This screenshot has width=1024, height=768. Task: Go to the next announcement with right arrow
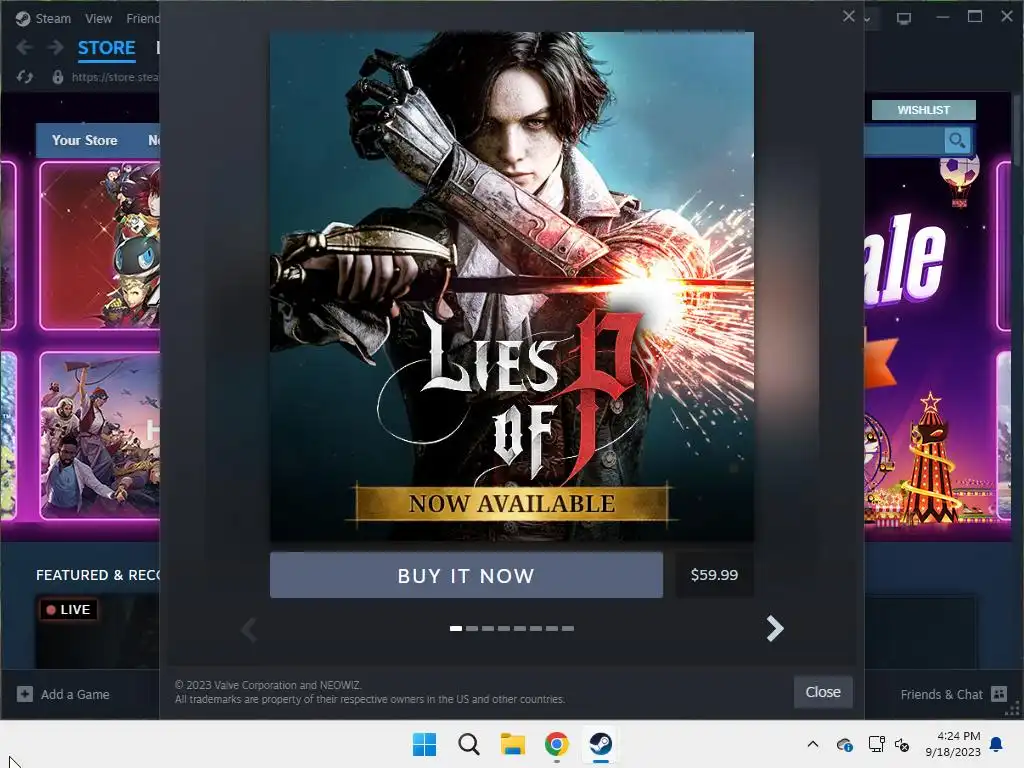click(775, 629)
